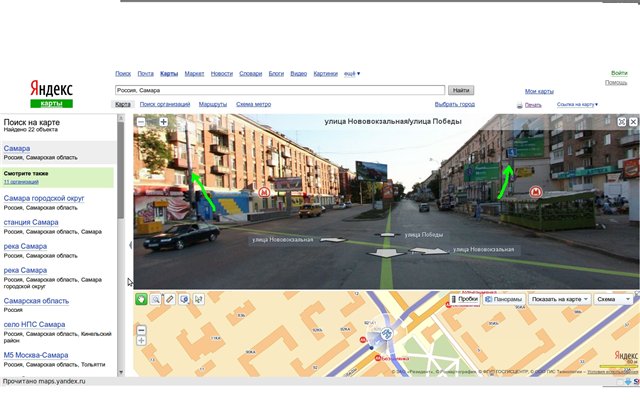Select the magnifier zoom tool on map

point(156,299)
